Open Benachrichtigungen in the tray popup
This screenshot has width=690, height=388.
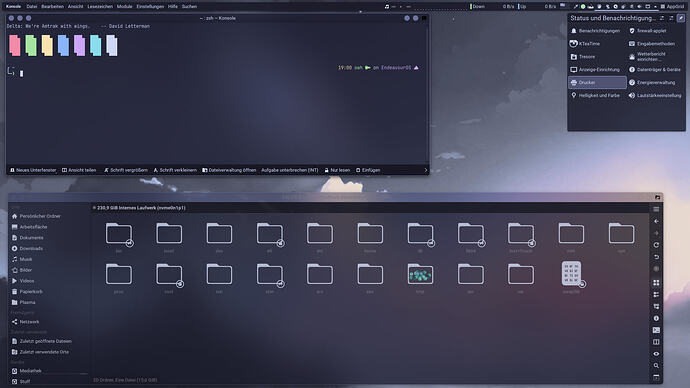tap(597, 31)
